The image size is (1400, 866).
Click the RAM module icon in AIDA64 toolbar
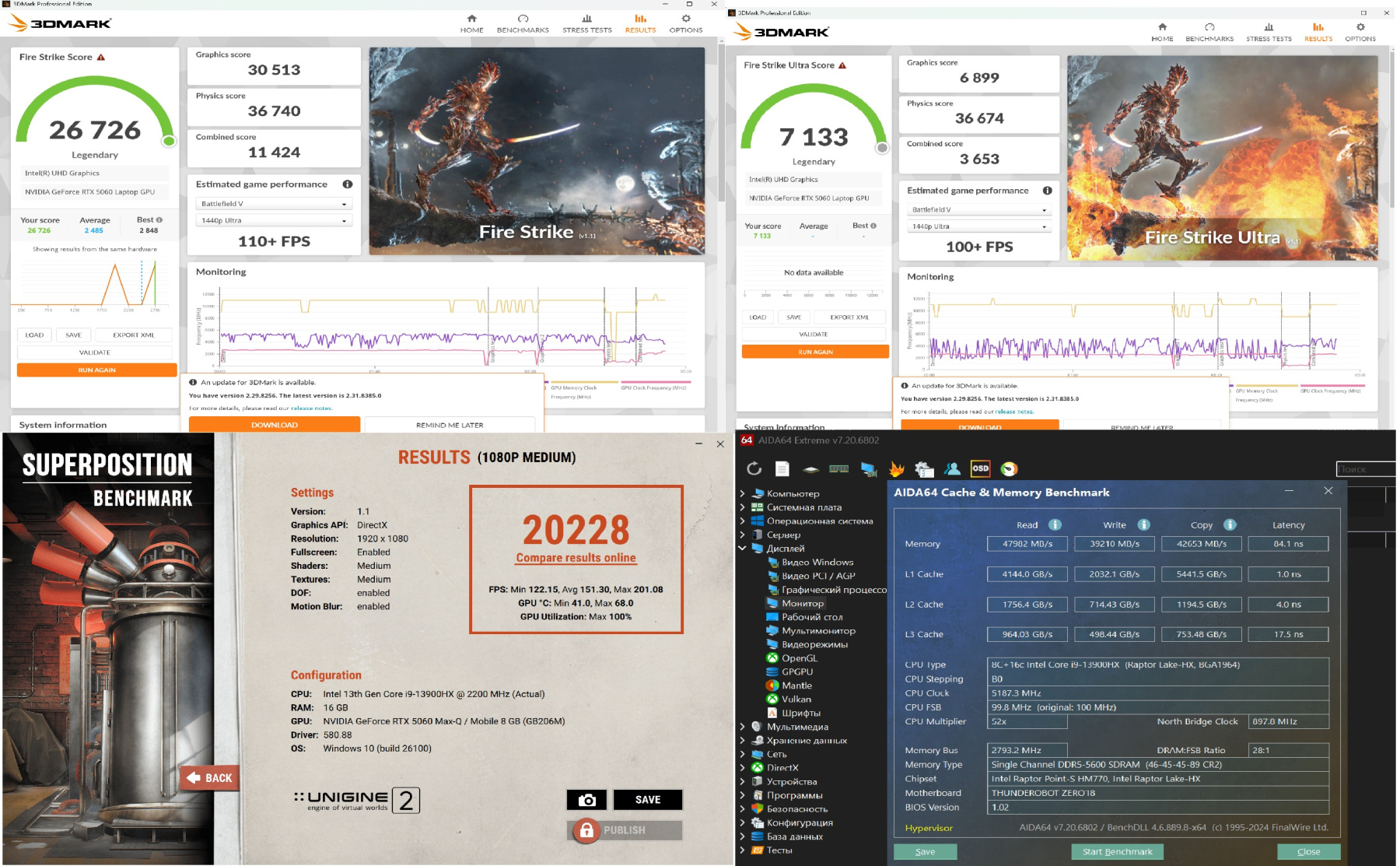tap(839, 468)
